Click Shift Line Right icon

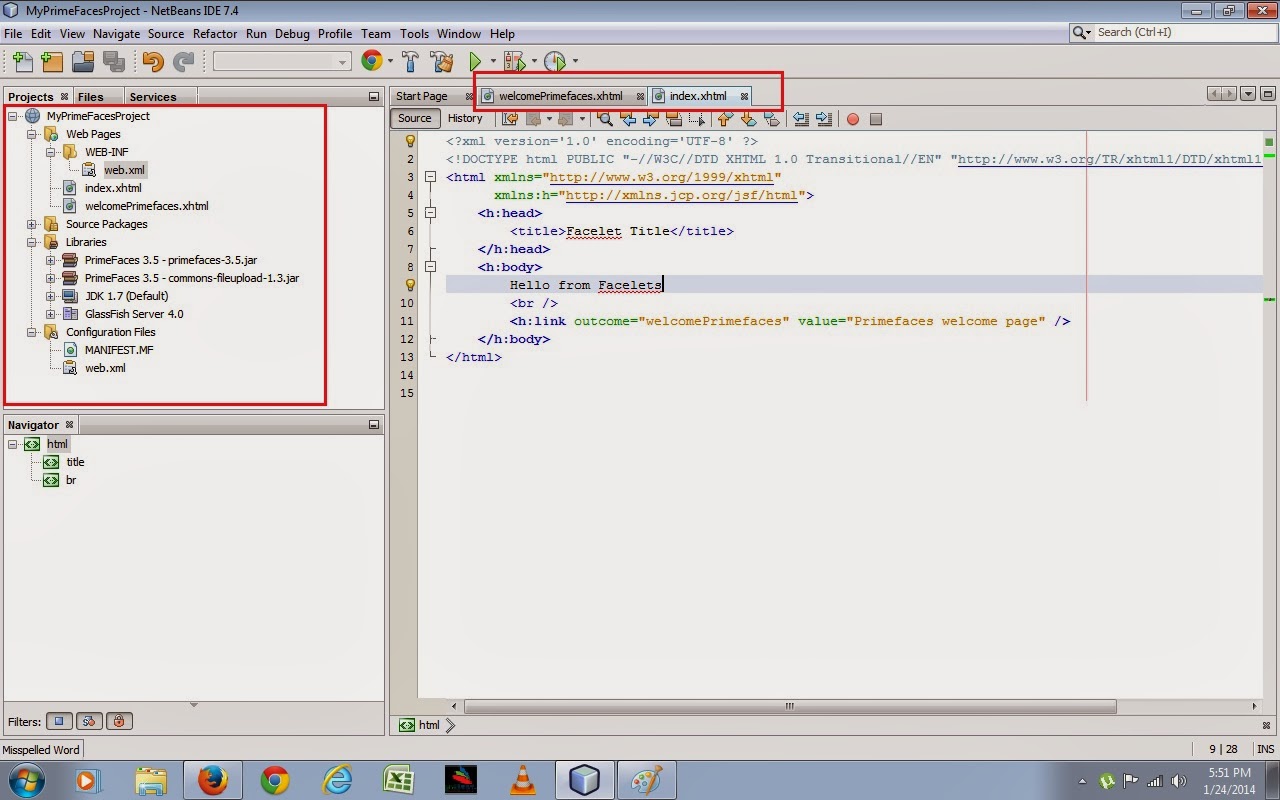tap(824, 119)
